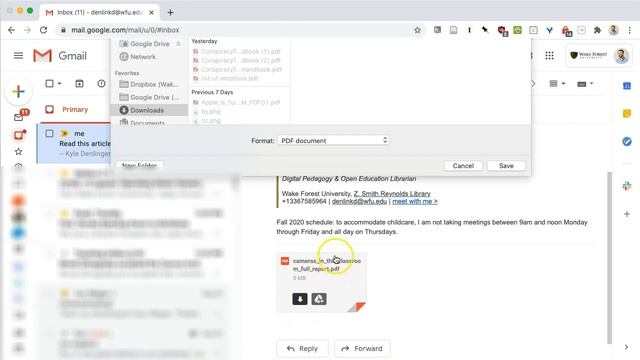Select Downloads in the dialog sidebar
640x360 pixels.
click(149, 110)
